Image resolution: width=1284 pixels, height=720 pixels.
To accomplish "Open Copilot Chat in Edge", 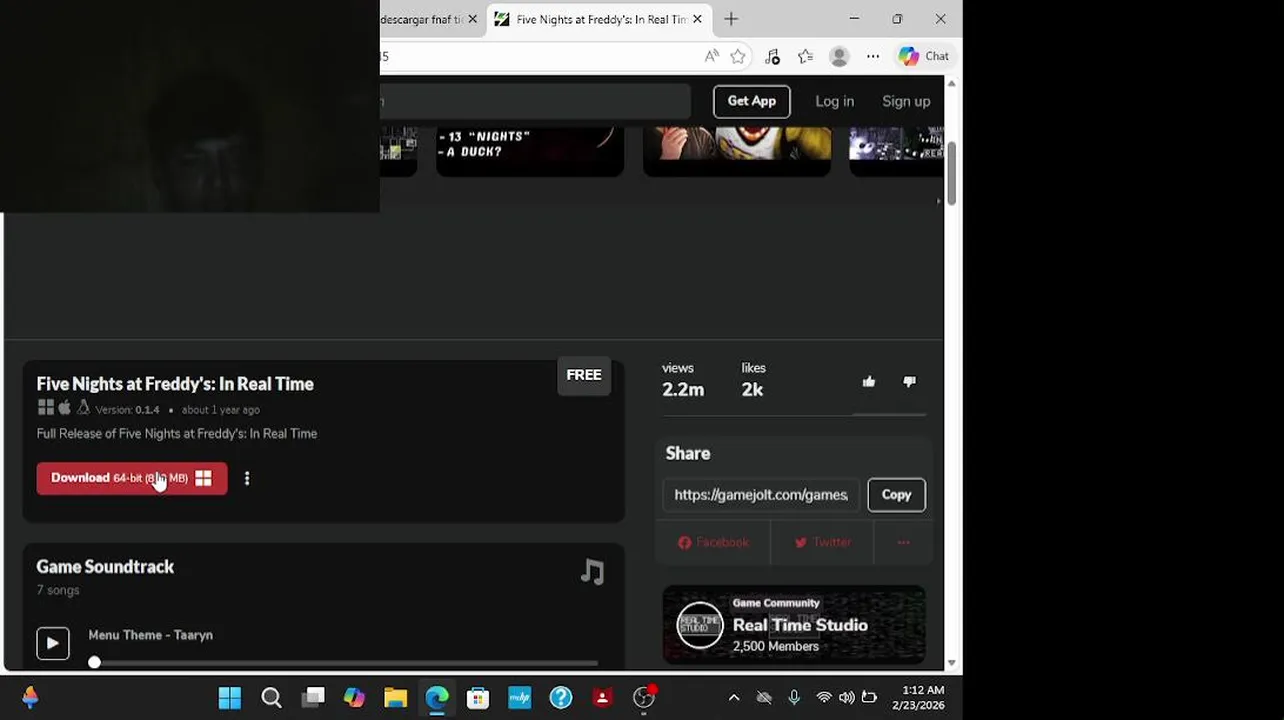I will click(x=923, y=56).
